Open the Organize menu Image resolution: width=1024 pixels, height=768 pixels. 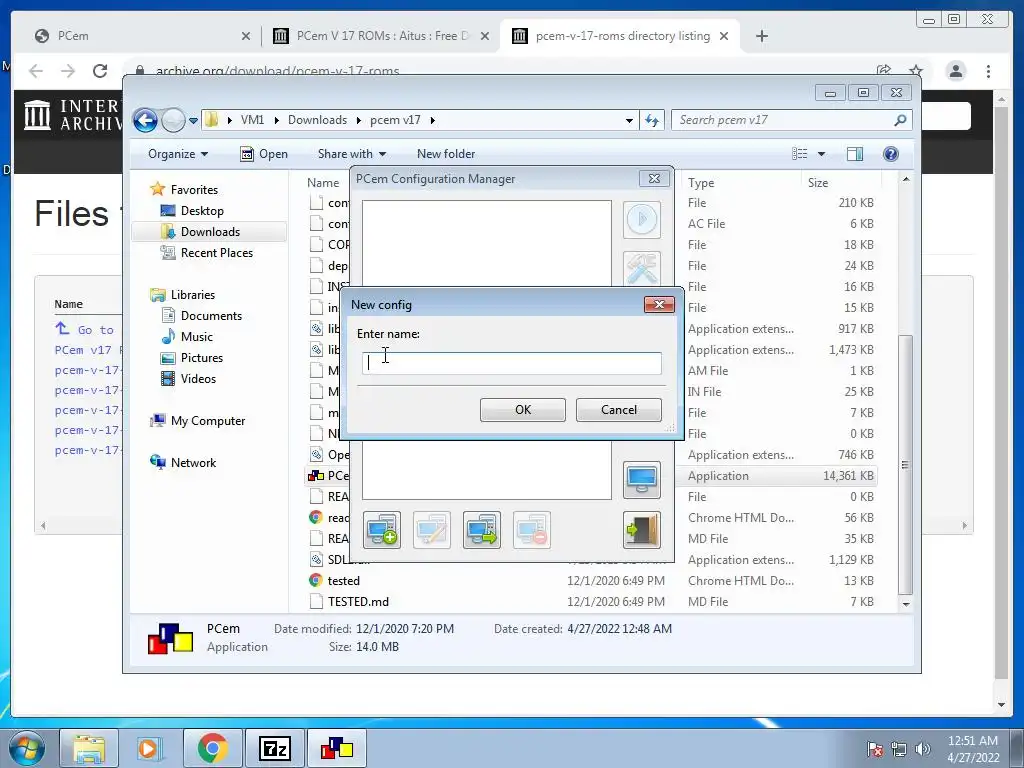178,153
